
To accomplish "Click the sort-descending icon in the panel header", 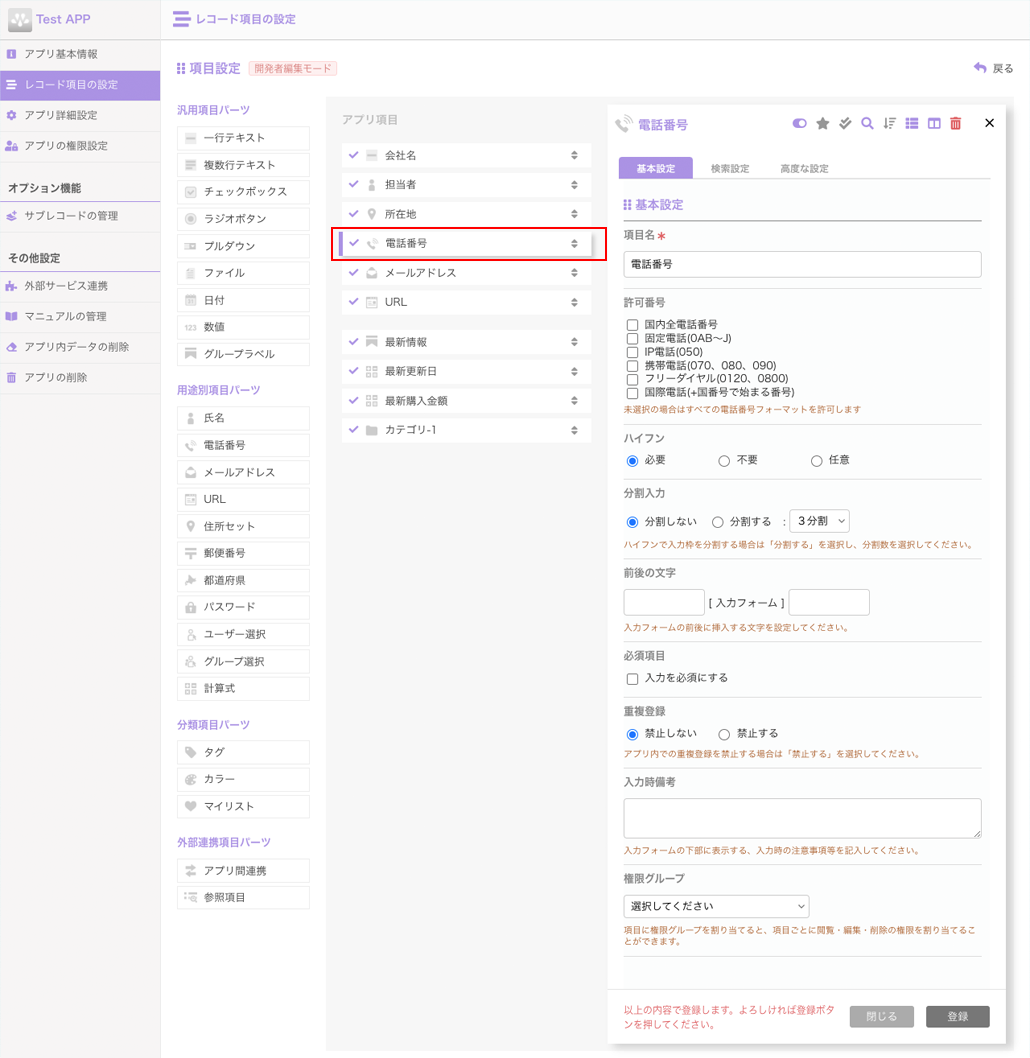I will (890, 123).
